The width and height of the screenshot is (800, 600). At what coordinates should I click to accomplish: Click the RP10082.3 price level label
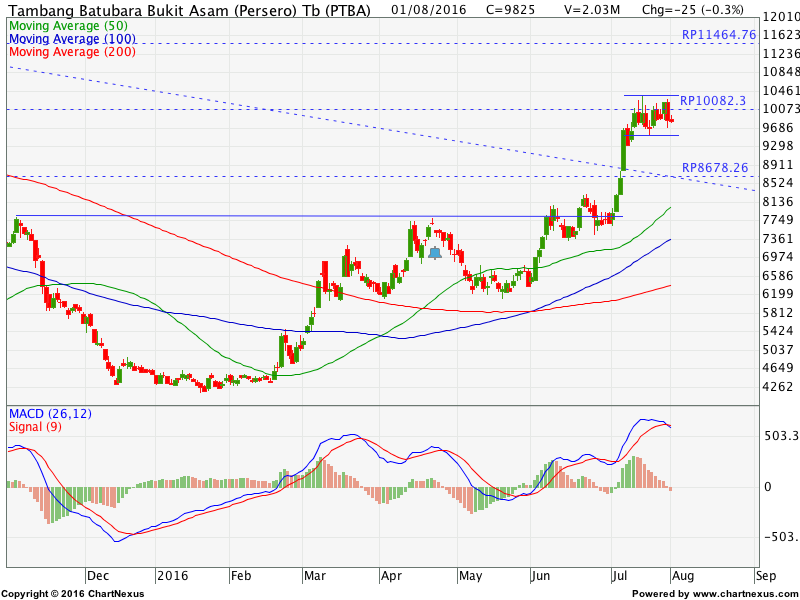coord(713,101)
